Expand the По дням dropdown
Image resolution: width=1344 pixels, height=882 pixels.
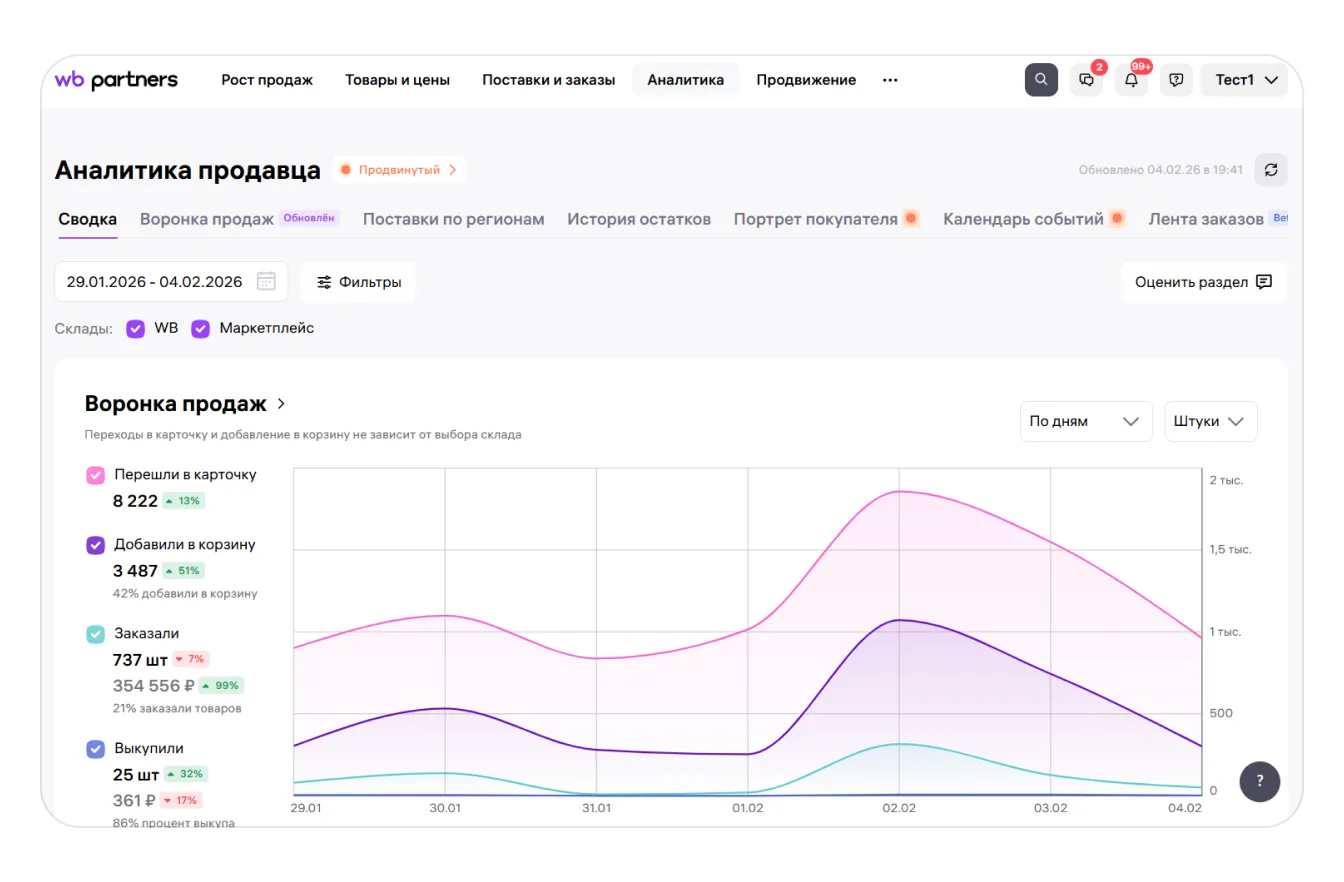[x=1084, y=421]
